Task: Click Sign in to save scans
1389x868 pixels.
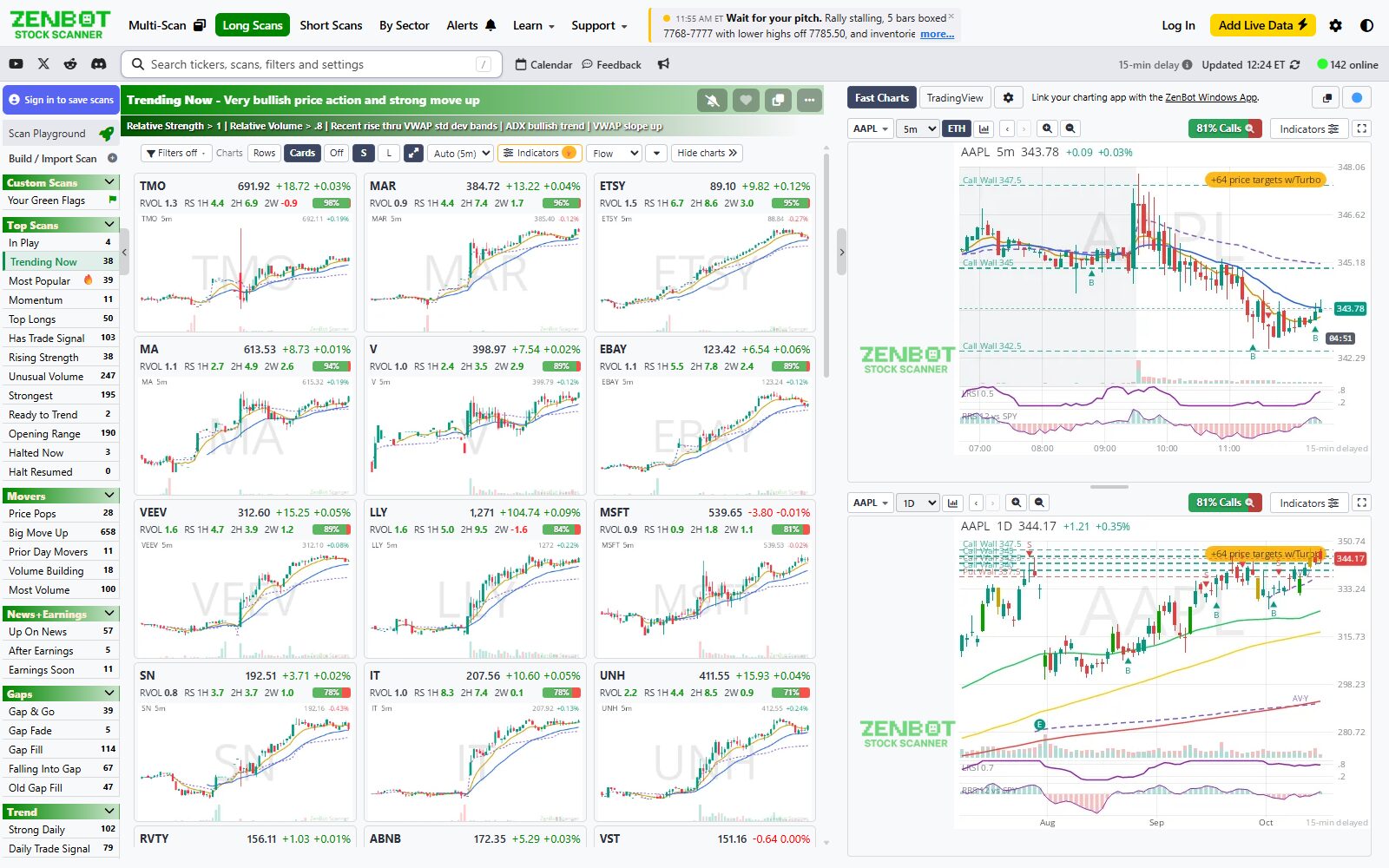Action: click(61, 100)
